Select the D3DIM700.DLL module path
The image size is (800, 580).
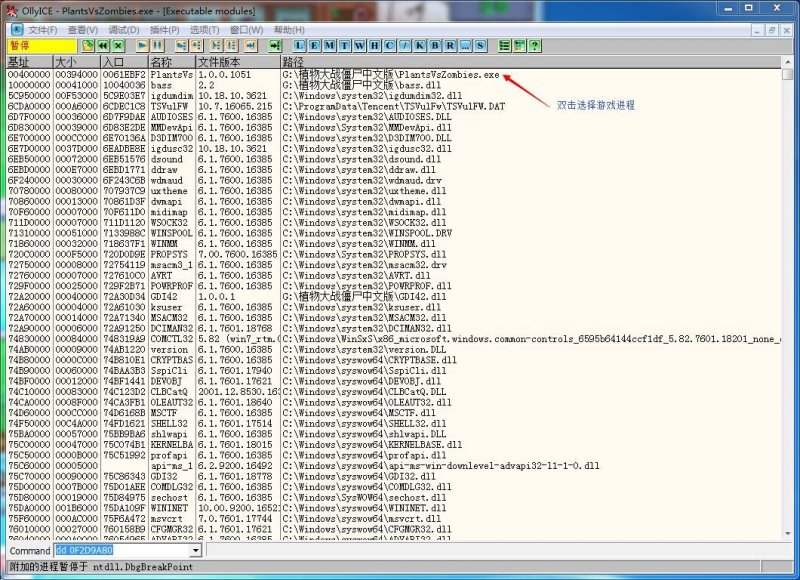[367, 138]
